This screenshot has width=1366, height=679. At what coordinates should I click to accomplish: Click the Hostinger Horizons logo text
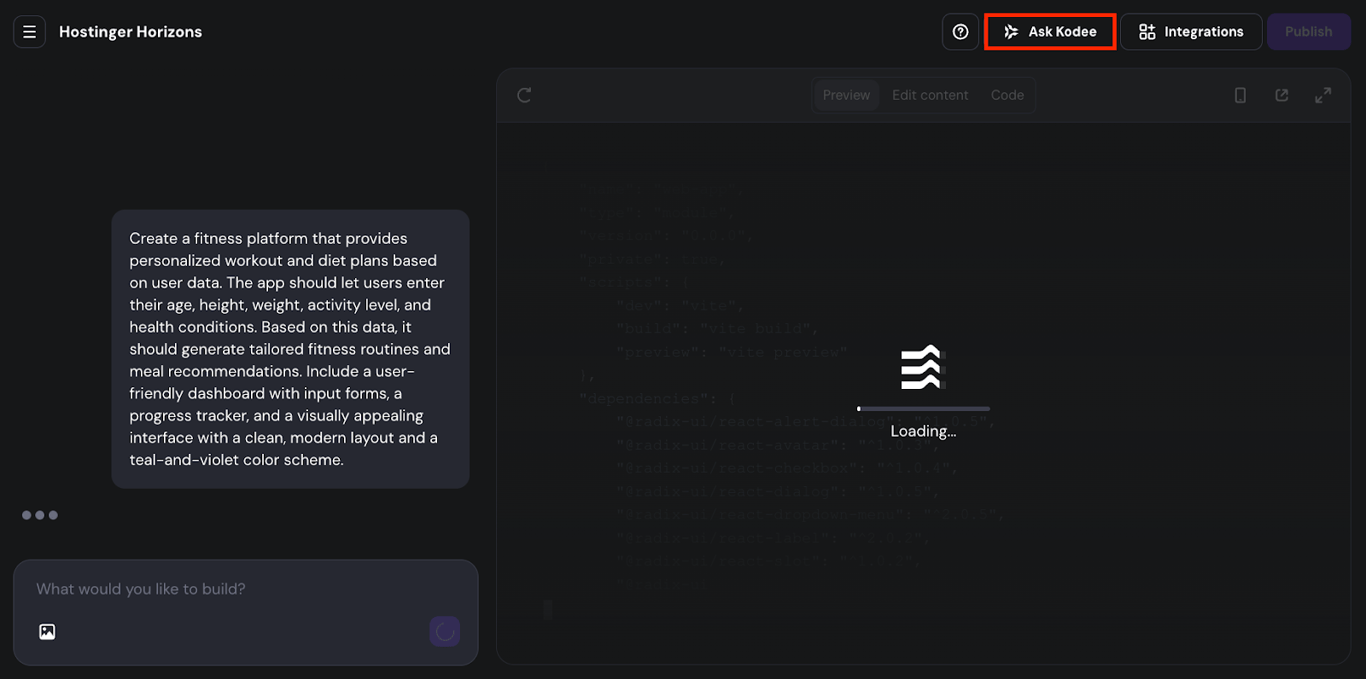130,31
